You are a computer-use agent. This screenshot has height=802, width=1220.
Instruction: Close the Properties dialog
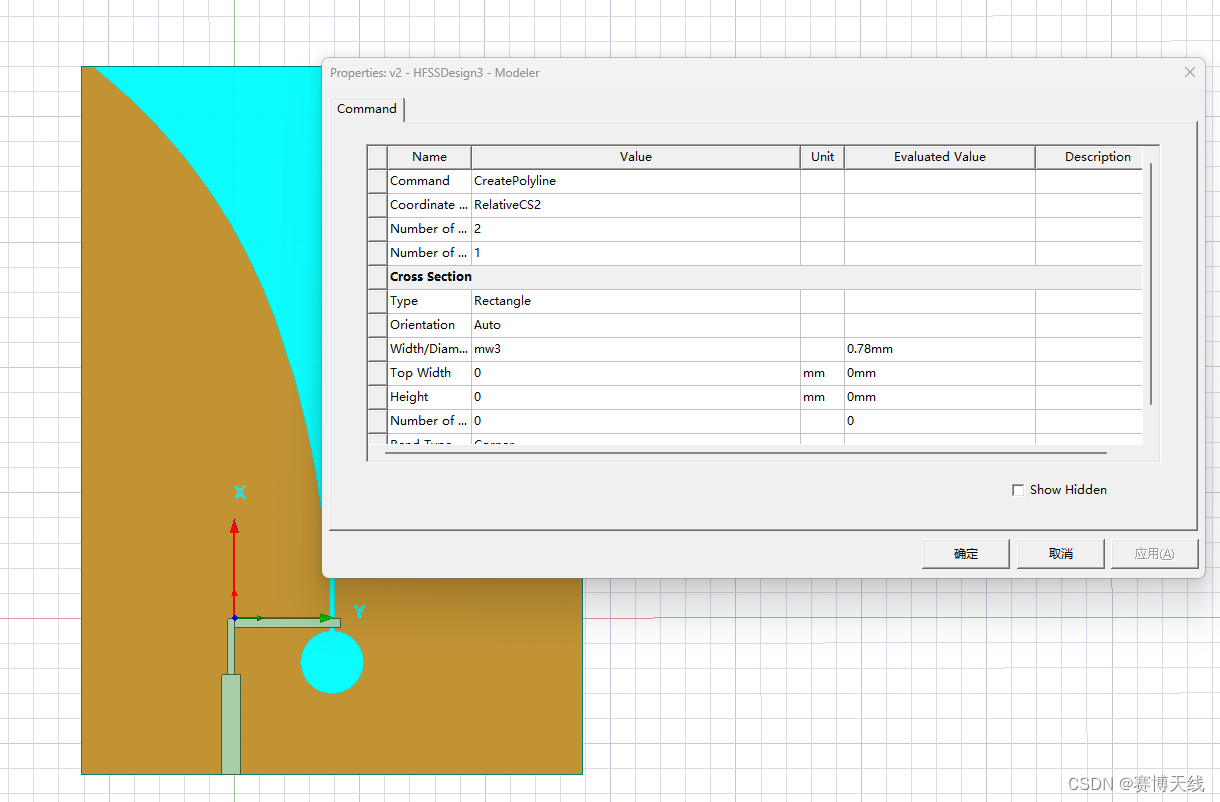1190,72
